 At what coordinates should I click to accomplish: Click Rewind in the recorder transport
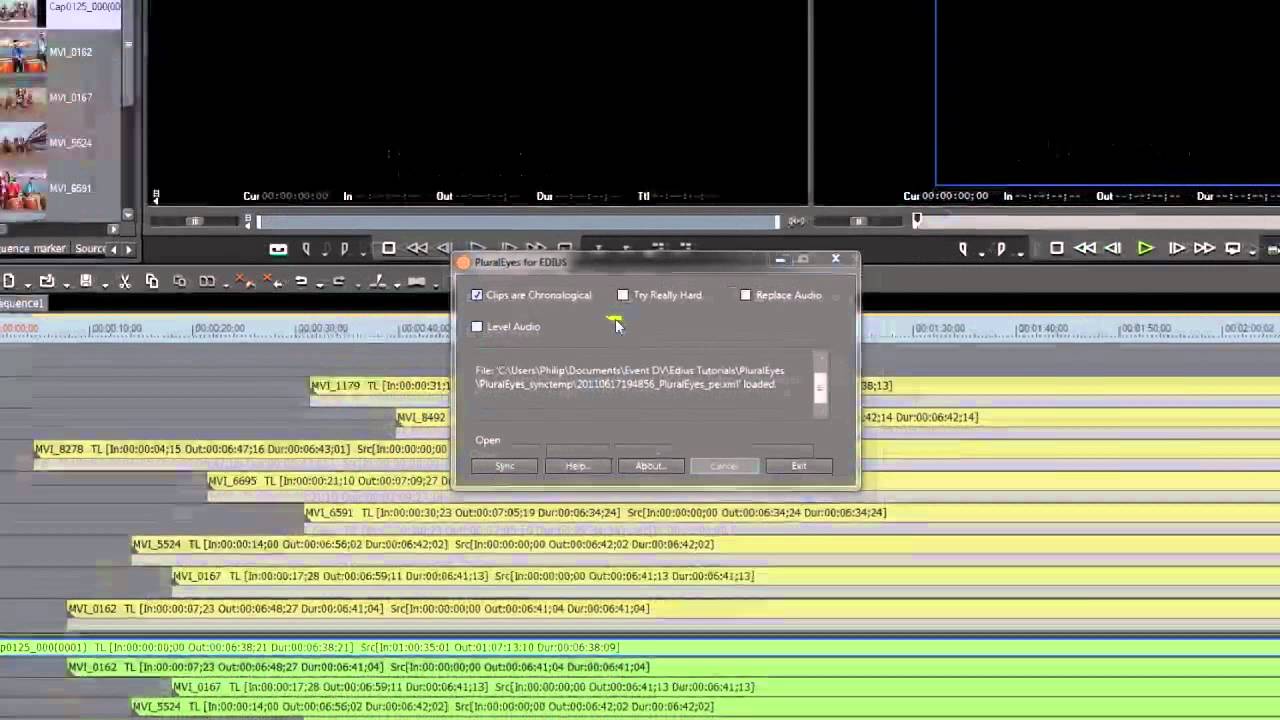point(1085,248)
